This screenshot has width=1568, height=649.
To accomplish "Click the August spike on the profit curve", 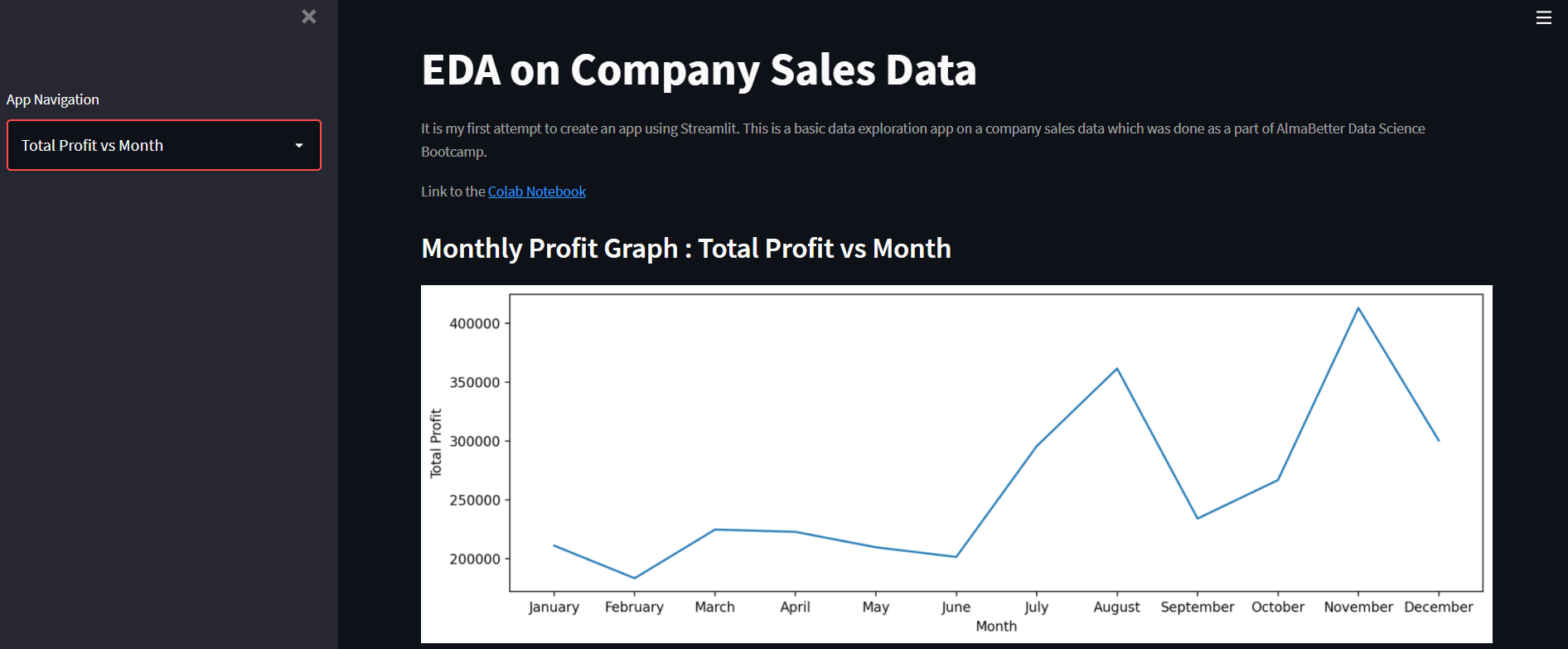I will coord(1116,367).
